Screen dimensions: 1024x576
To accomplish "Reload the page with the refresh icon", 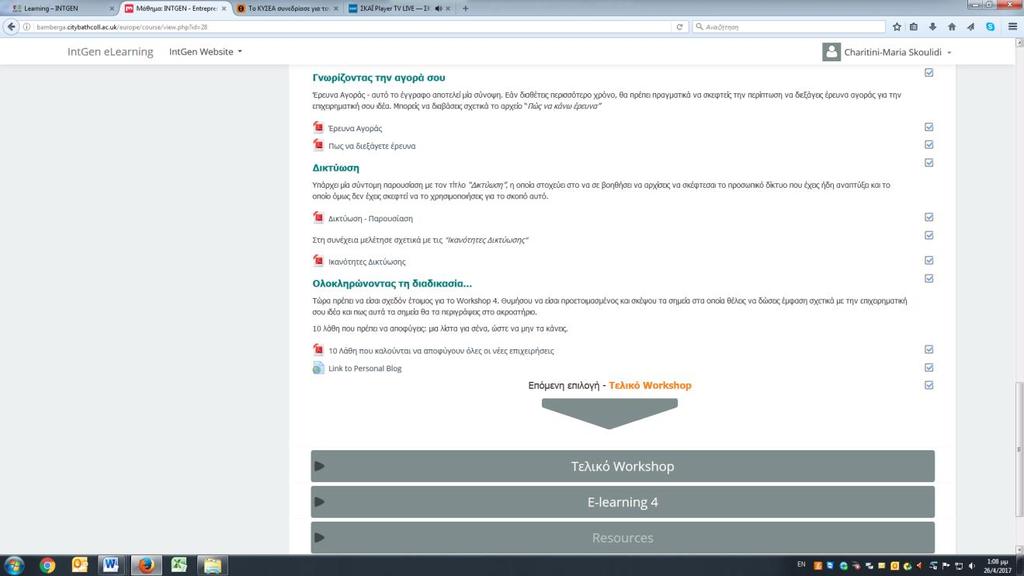I will click(679, 27).
